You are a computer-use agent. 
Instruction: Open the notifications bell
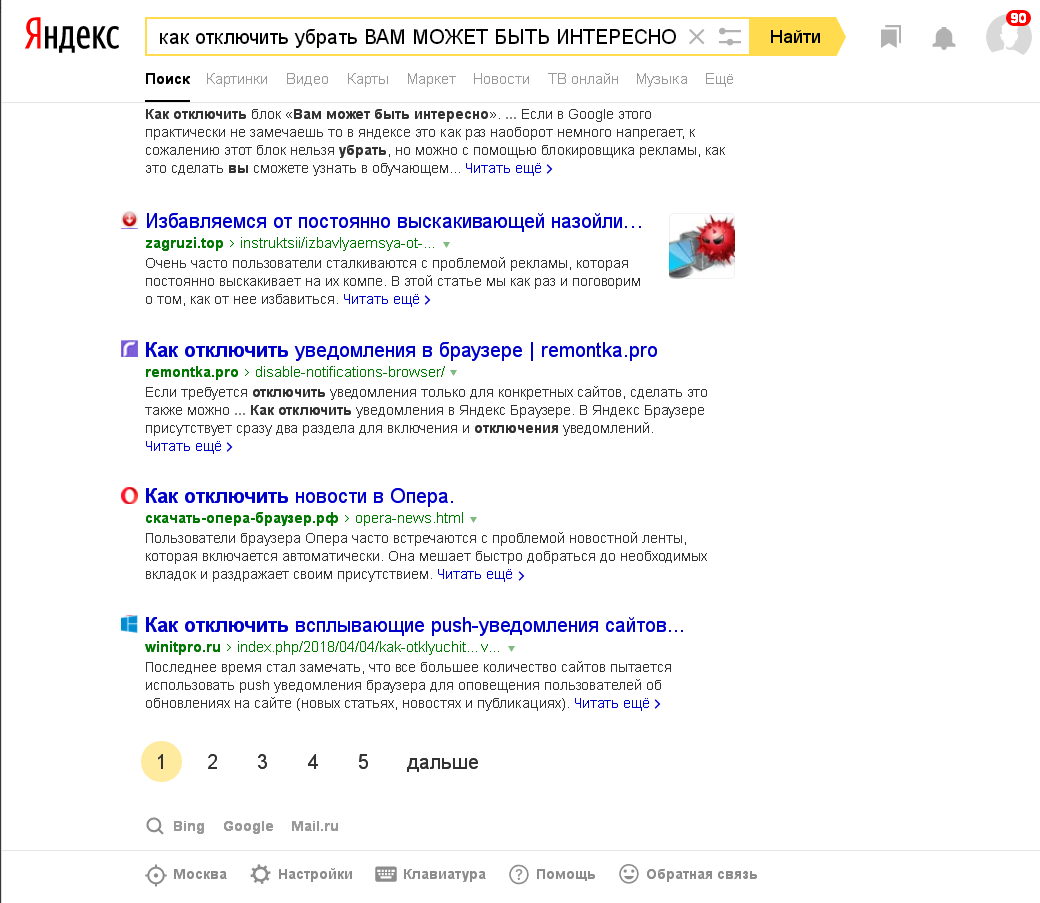point(943,38)
